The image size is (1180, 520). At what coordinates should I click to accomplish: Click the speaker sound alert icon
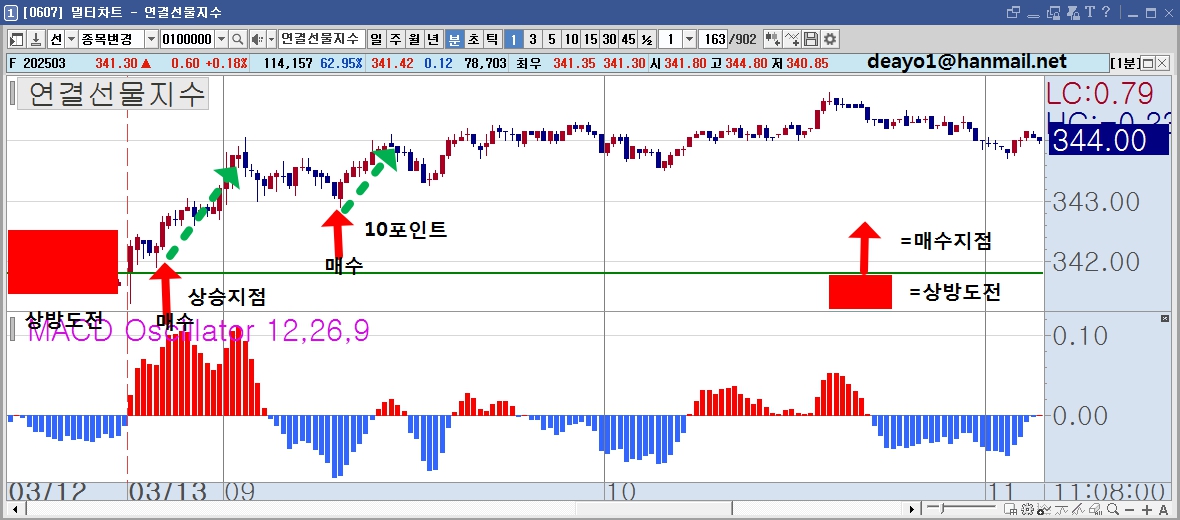click(x=257, y=39)
